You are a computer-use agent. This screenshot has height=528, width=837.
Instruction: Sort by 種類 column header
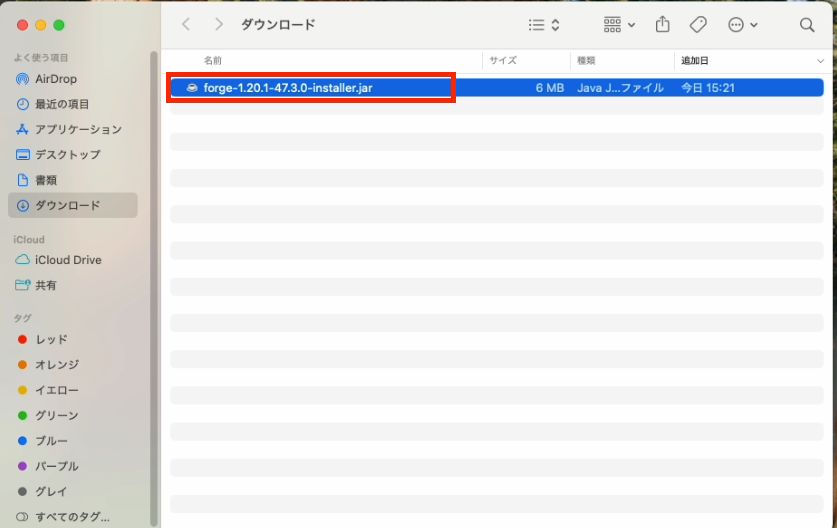tap(586, 60)
